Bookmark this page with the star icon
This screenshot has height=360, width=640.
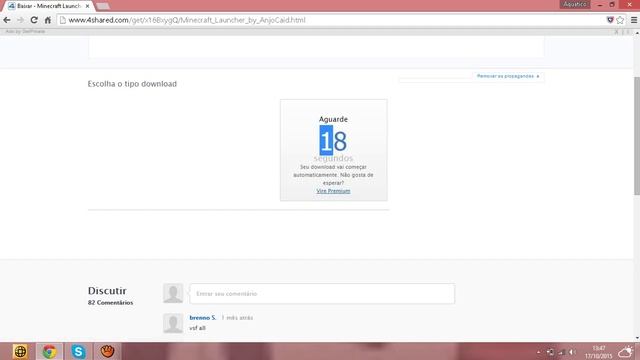620,20
